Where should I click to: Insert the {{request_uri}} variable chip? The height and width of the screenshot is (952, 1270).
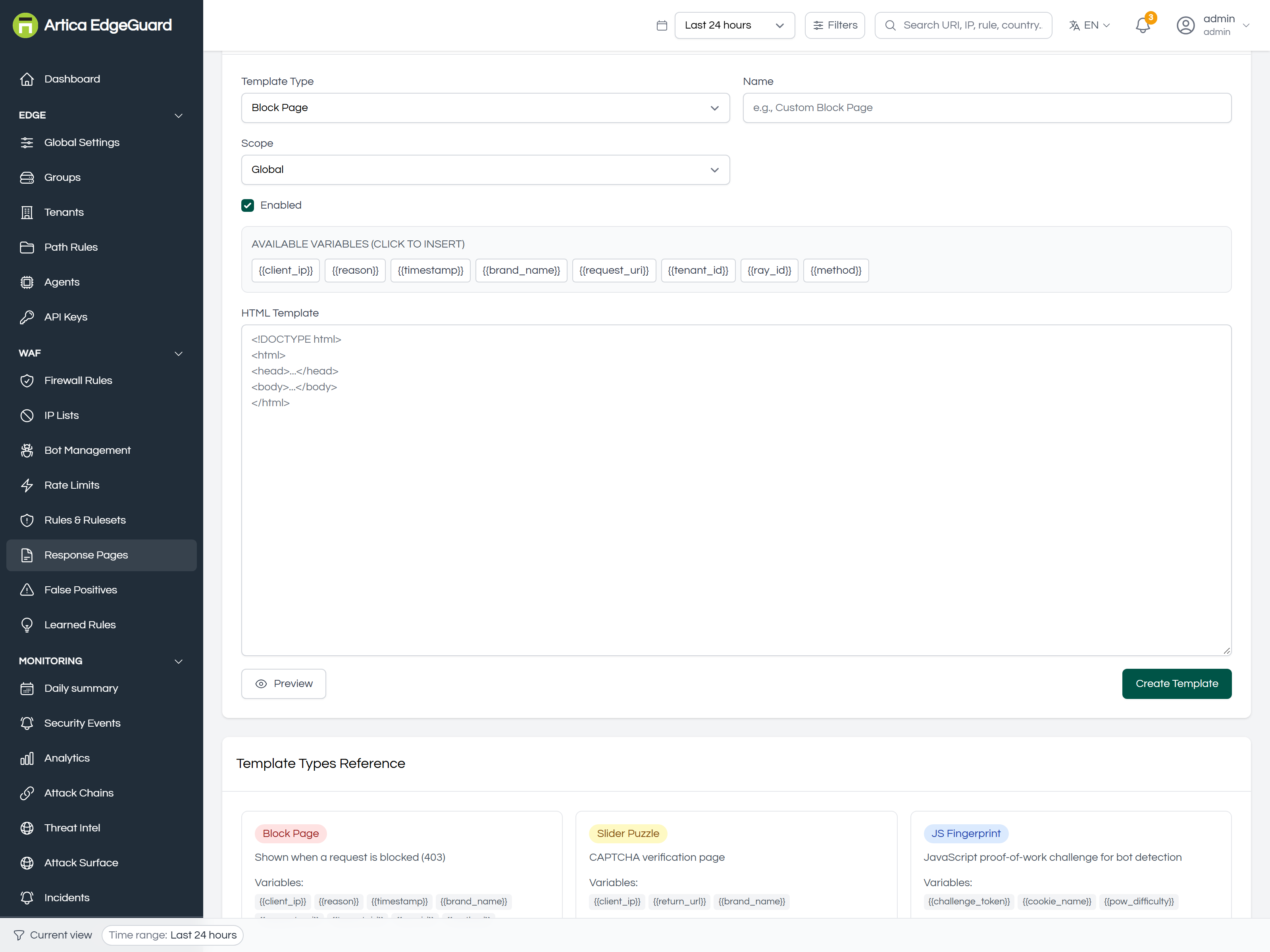coord(614,271)
